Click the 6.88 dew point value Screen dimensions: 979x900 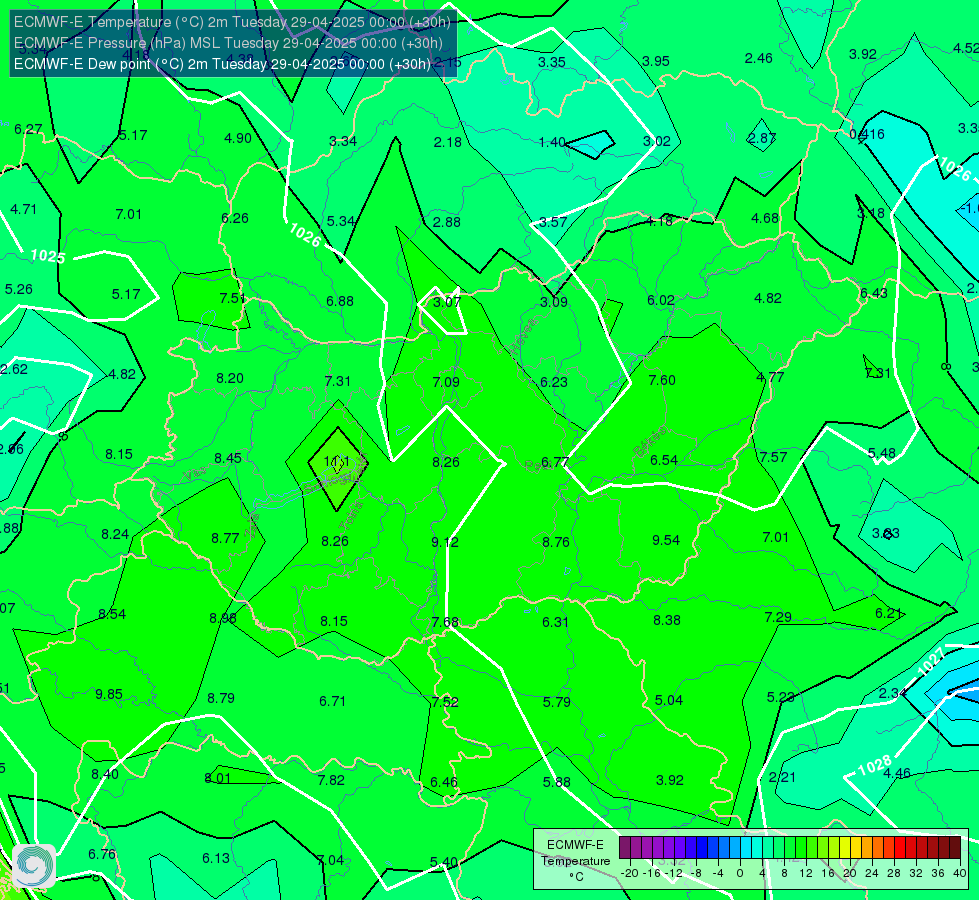tap(340, 301)
